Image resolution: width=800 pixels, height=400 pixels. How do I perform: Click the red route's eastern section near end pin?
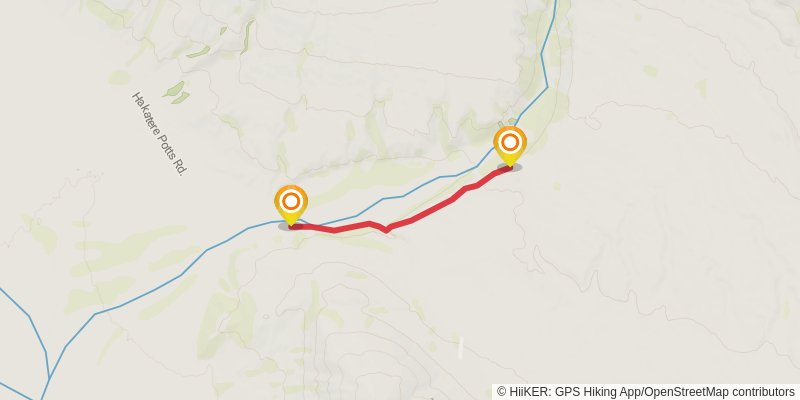pos(485,179)
